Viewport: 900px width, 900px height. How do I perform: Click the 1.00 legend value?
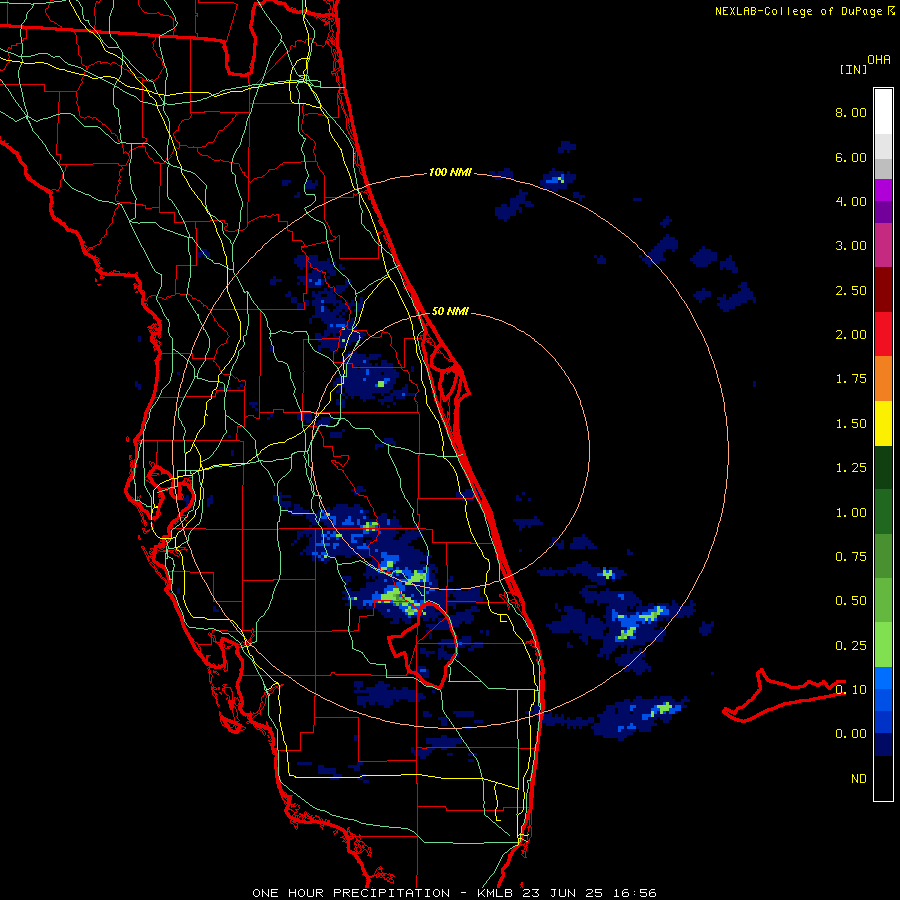click(851, 513)
